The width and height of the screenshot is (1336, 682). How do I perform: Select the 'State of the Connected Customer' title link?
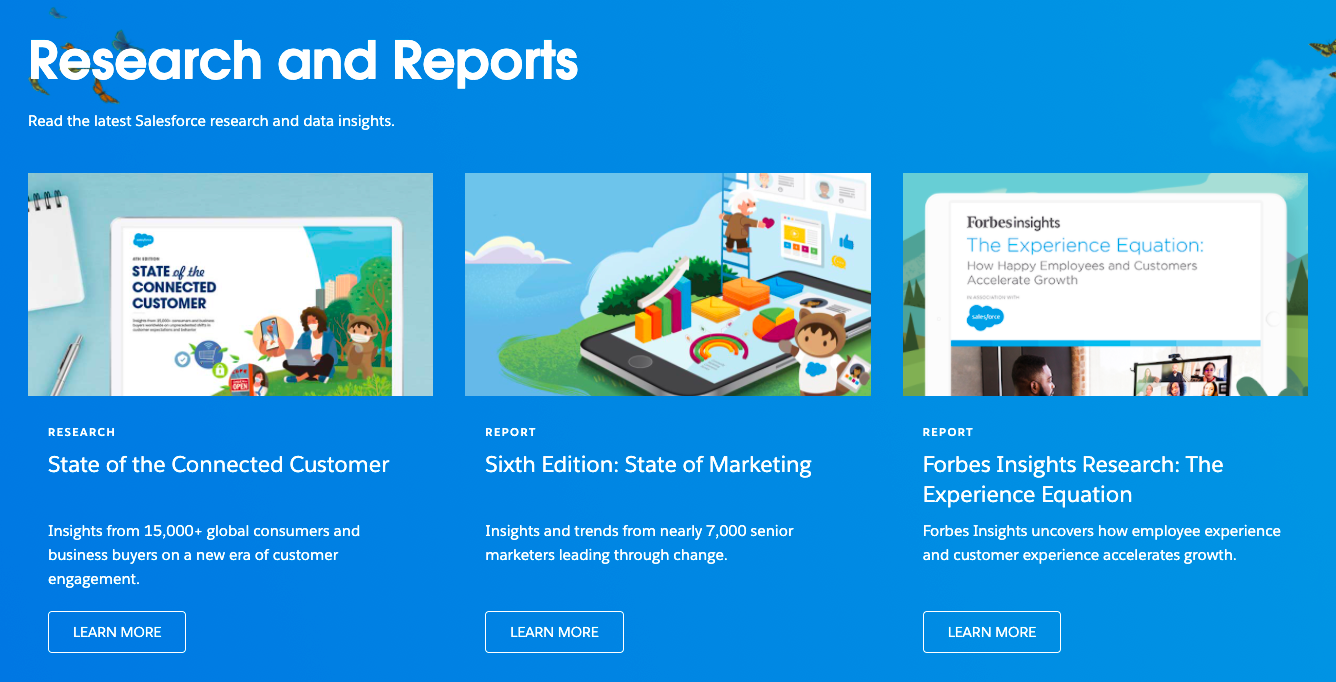click(x=218, y=464)
